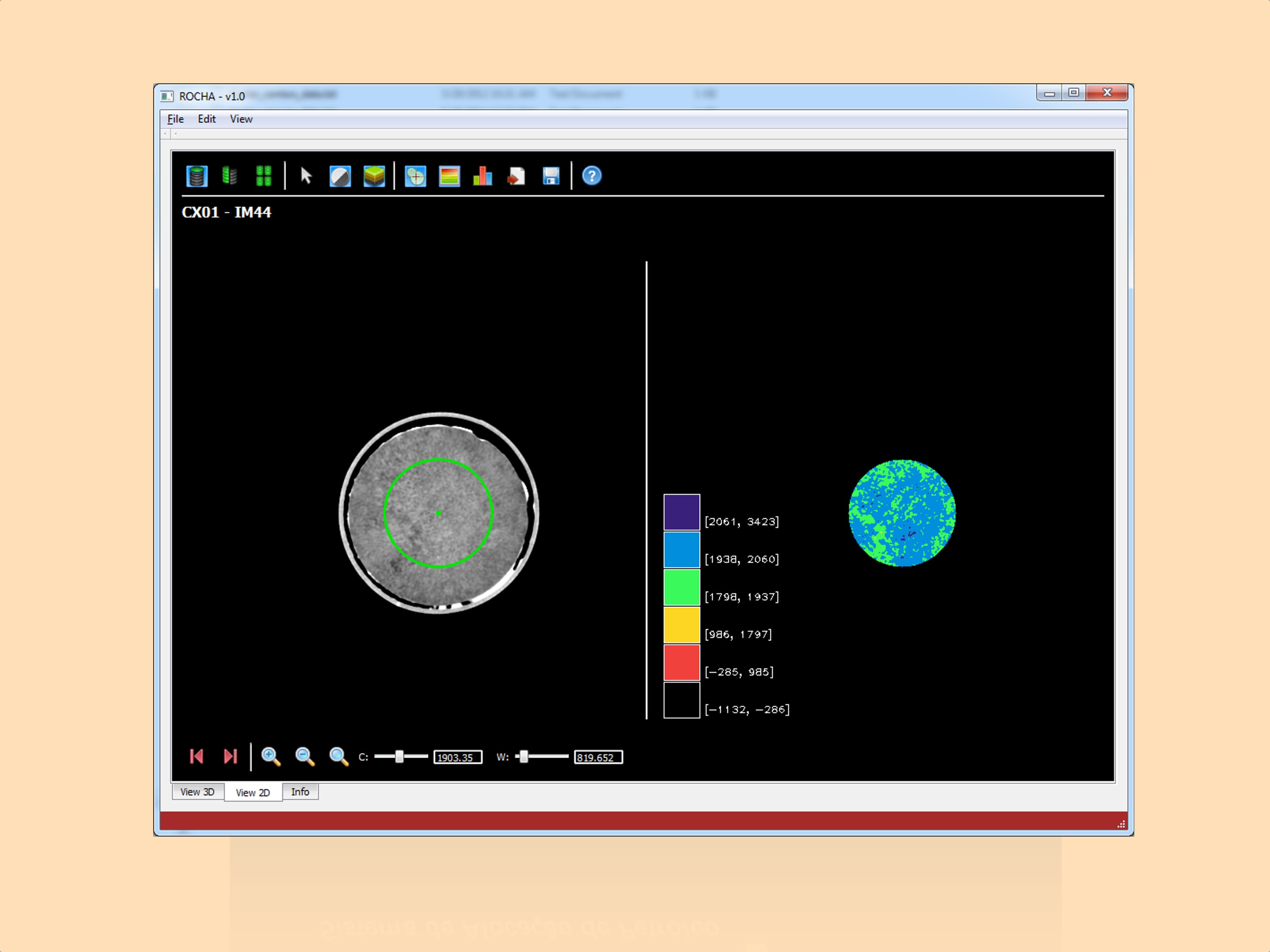The image size is (1270, 952).
Task: Click the center level C slider handle
Action: [400, 756]
